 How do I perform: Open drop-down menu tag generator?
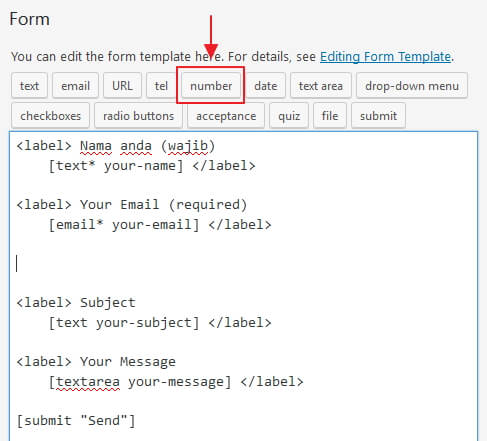pos(412,86)
